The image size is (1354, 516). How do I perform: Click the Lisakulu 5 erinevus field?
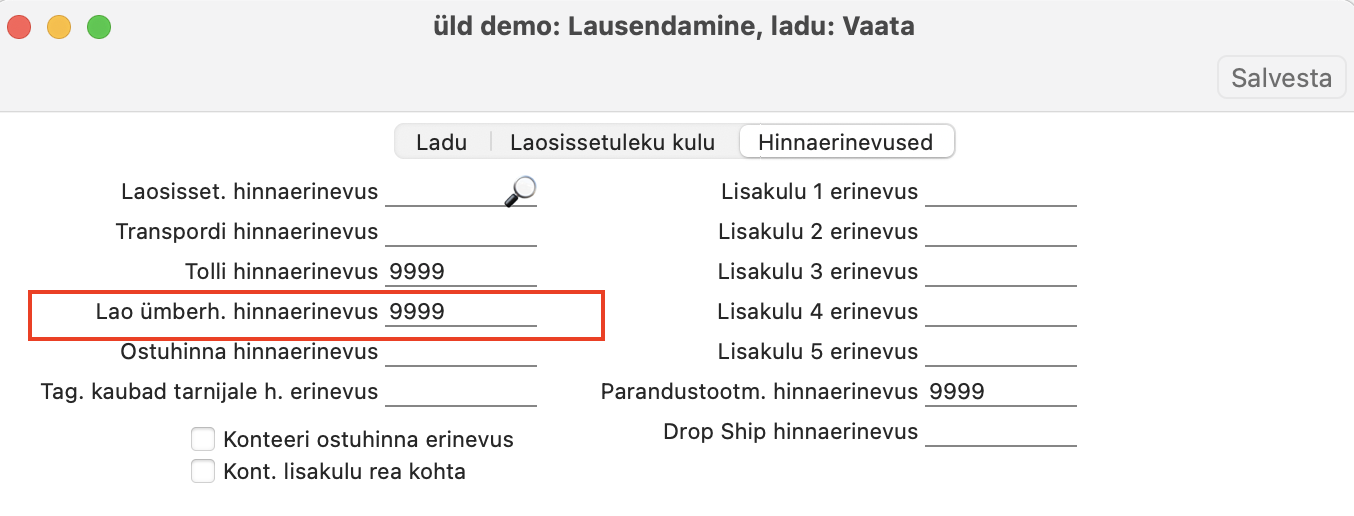(1000, 352)
